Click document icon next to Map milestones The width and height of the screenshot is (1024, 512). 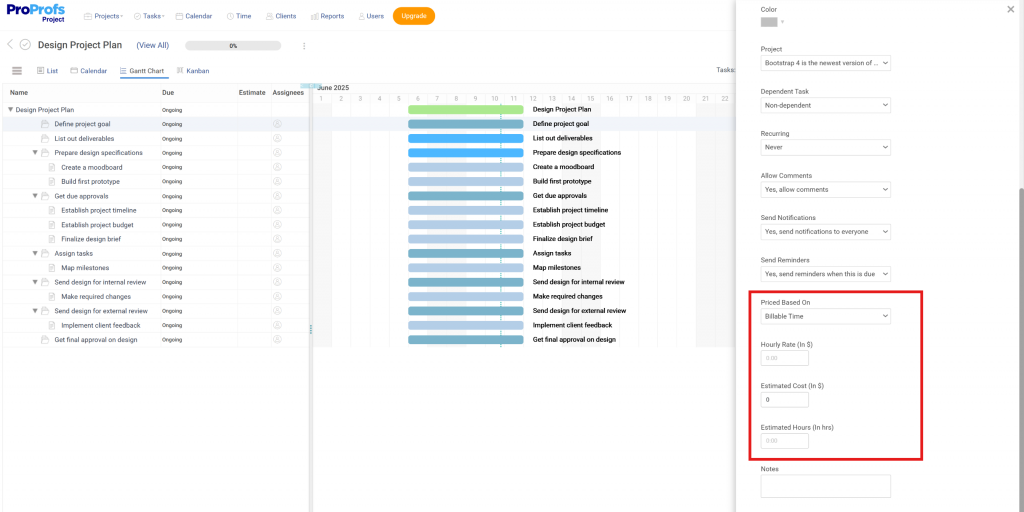[52, 267]
